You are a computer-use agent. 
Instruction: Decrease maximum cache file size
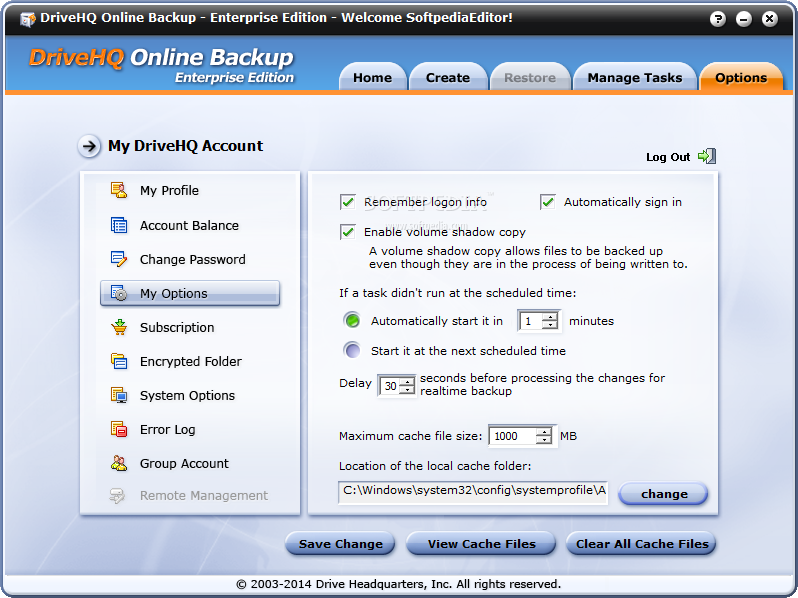tap(544, 440)
